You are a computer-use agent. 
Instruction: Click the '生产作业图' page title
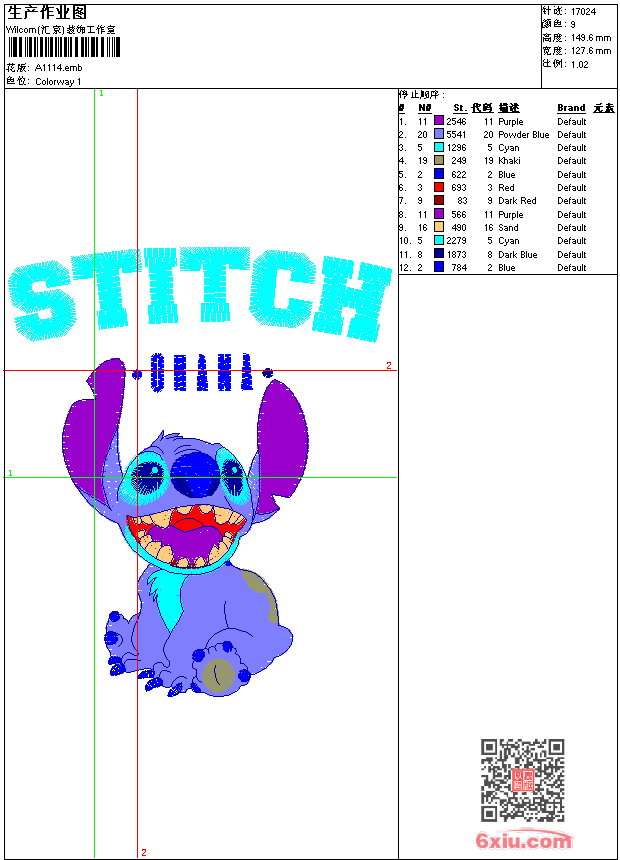tap(47, 13)
